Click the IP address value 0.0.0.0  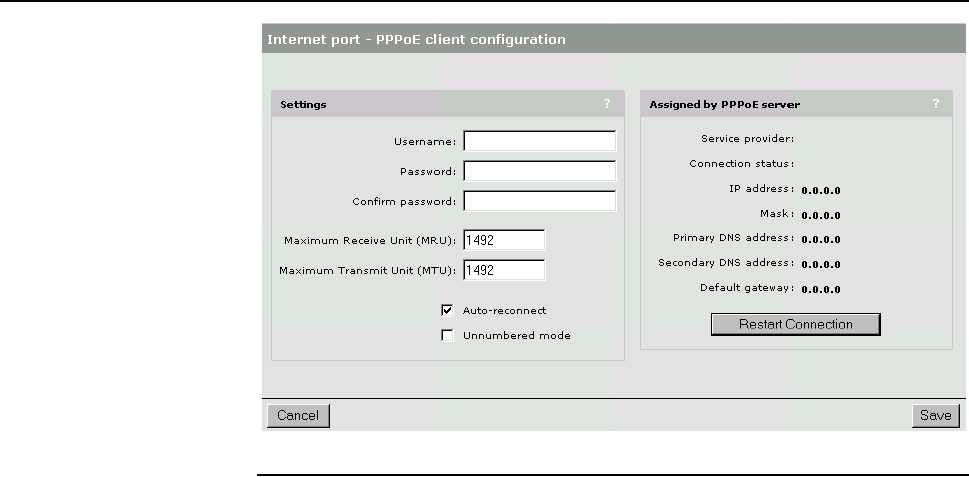tap(821, 190)
